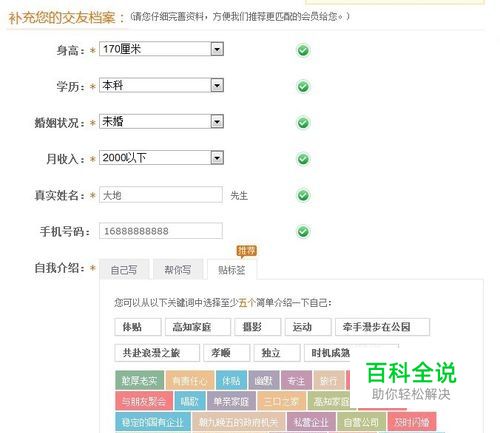The width and height of the screenshot is (500, 433).
Task: Choose the orange 三口之家 keyword tag
Action: (282, 401)
